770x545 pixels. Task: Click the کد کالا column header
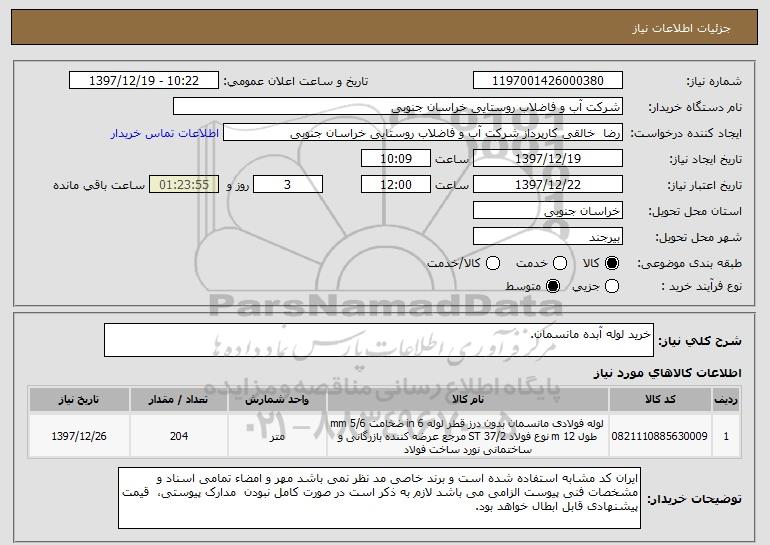pyautogui.click(x=660, y=400)
